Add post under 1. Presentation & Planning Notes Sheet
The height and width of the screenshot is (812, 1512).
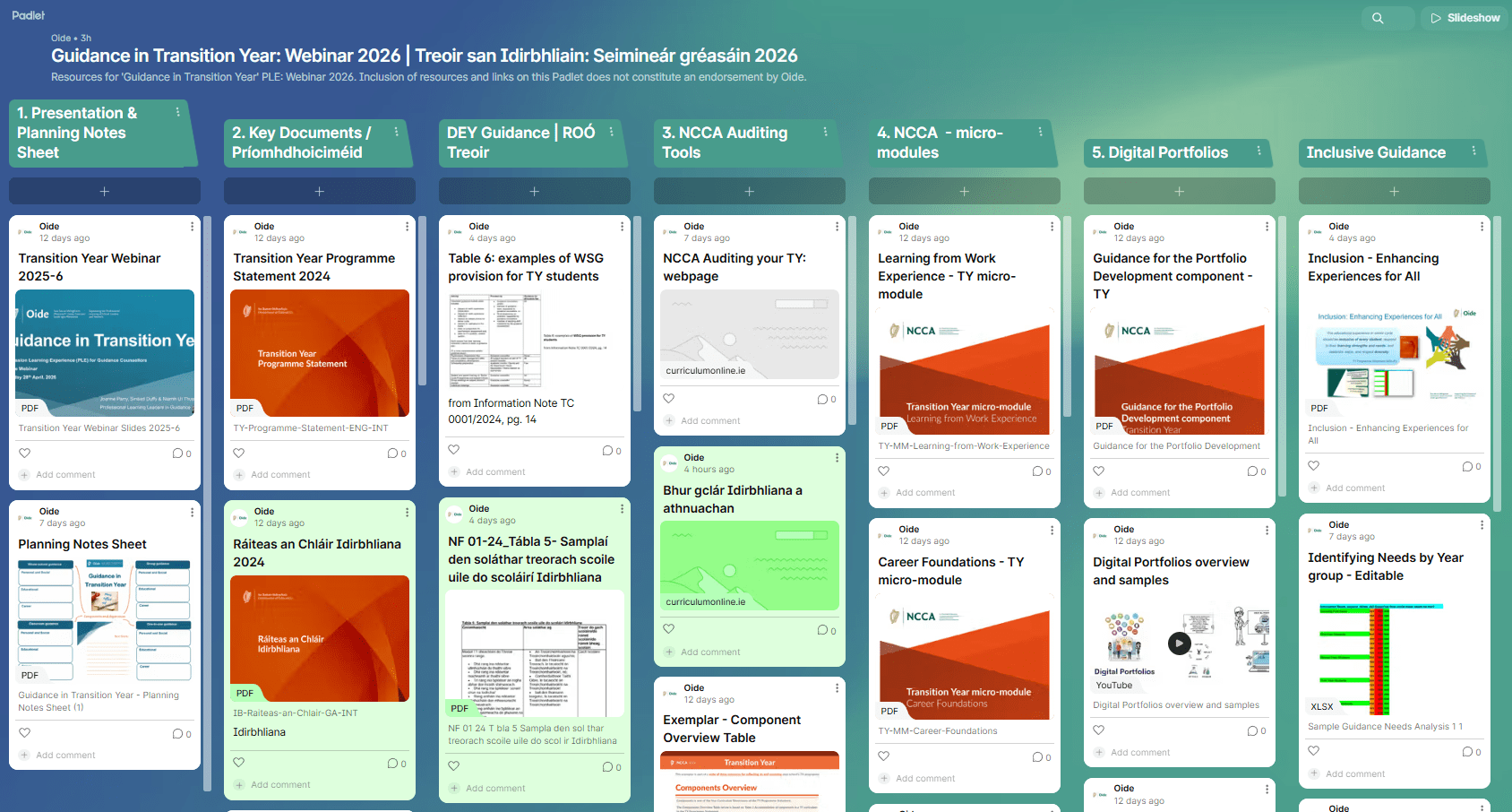pos(105,191)
